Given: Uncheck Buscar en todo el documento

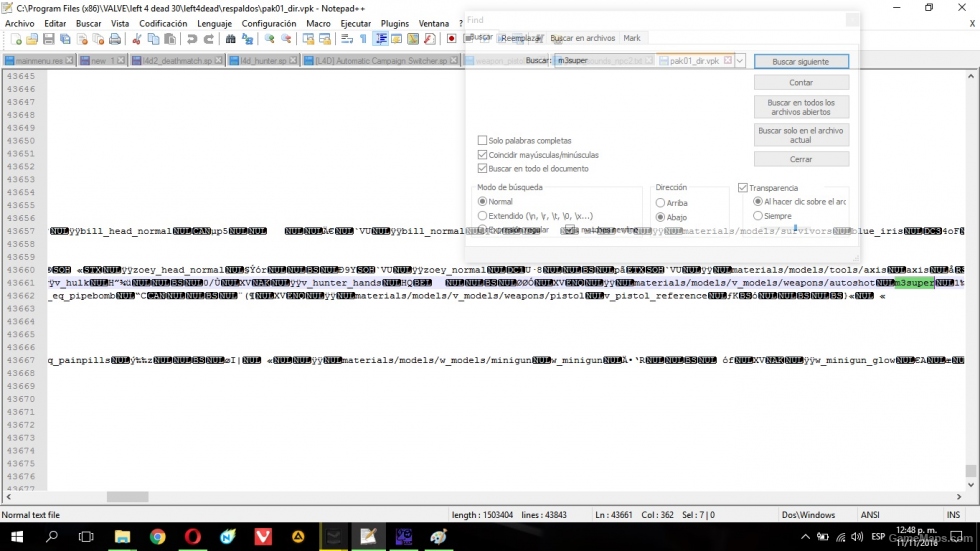Looking at the screenshot, I should click(x=482, y=169).
